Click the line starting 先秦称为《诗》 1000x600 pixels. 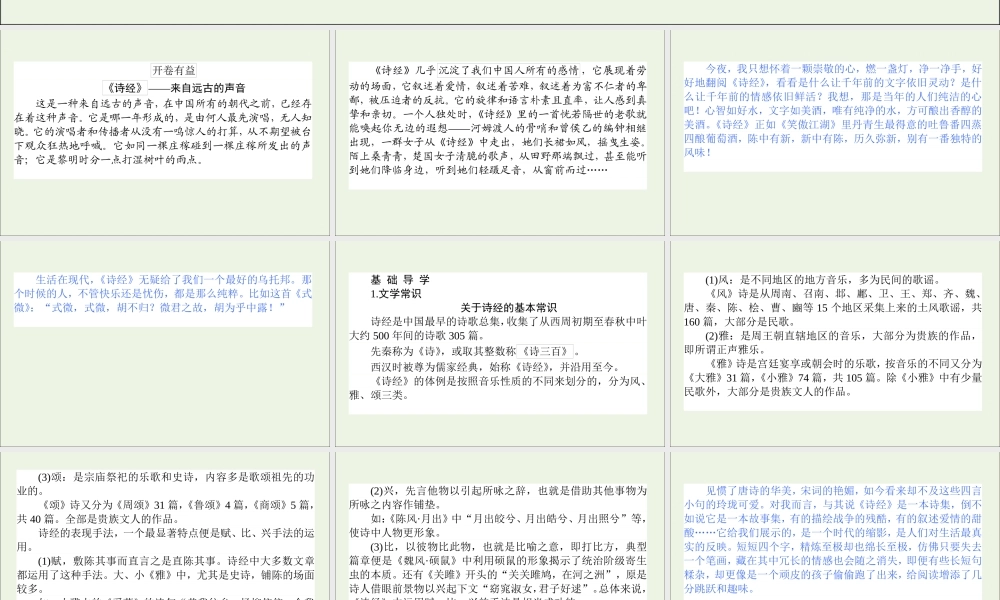(476, 351)
